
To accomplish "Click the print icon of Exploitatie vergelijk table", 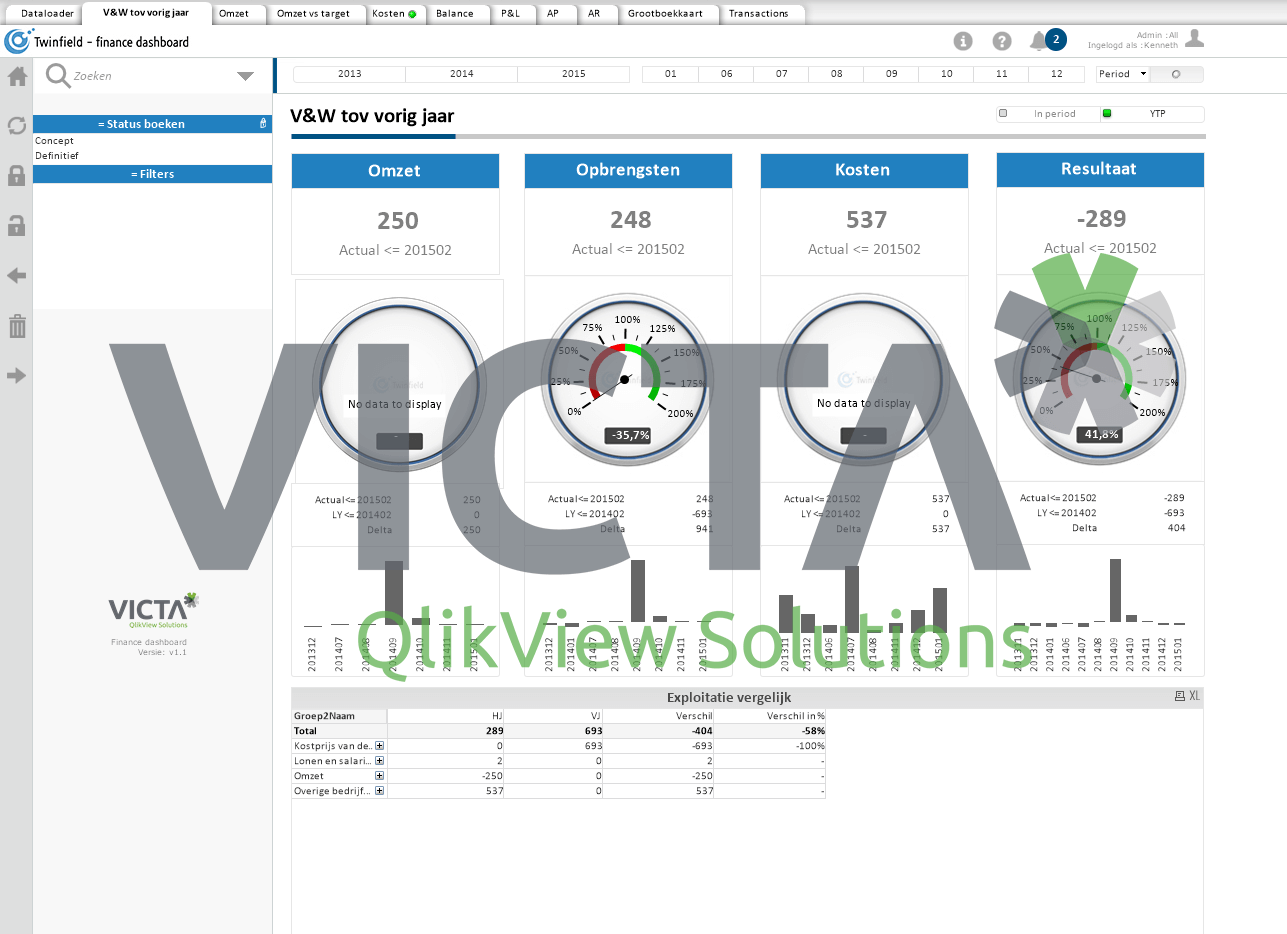I will click(x=1179, y=696).
